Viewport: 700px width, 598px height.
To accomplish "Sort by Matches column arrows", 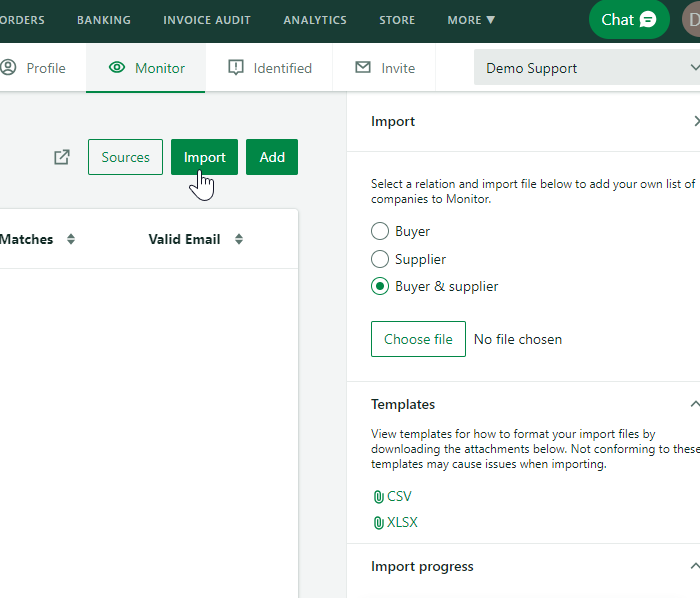I will click(71, 239).
